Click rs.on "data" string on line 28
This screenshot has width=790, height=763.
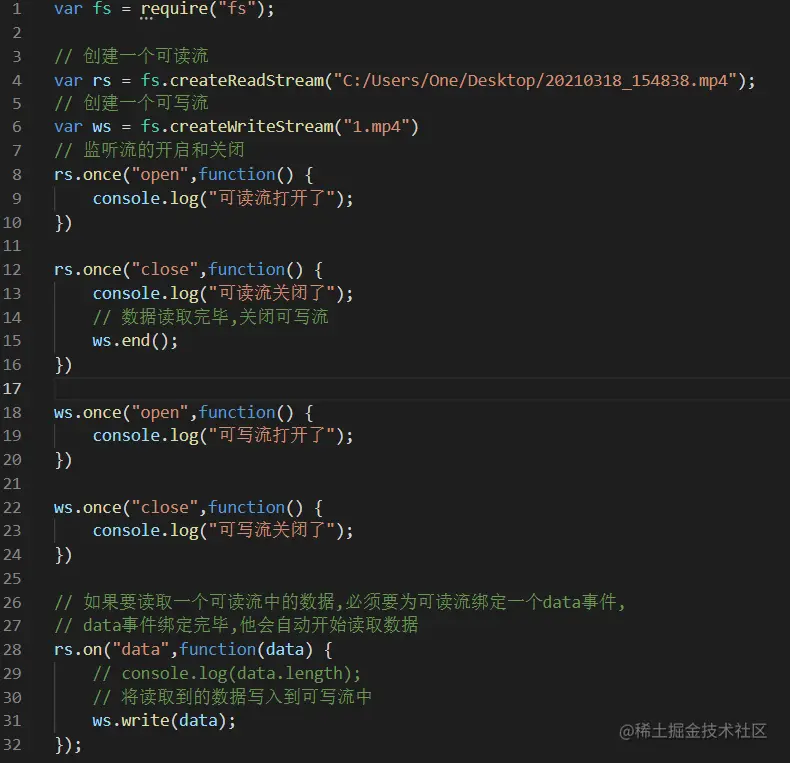pos(141,650)
